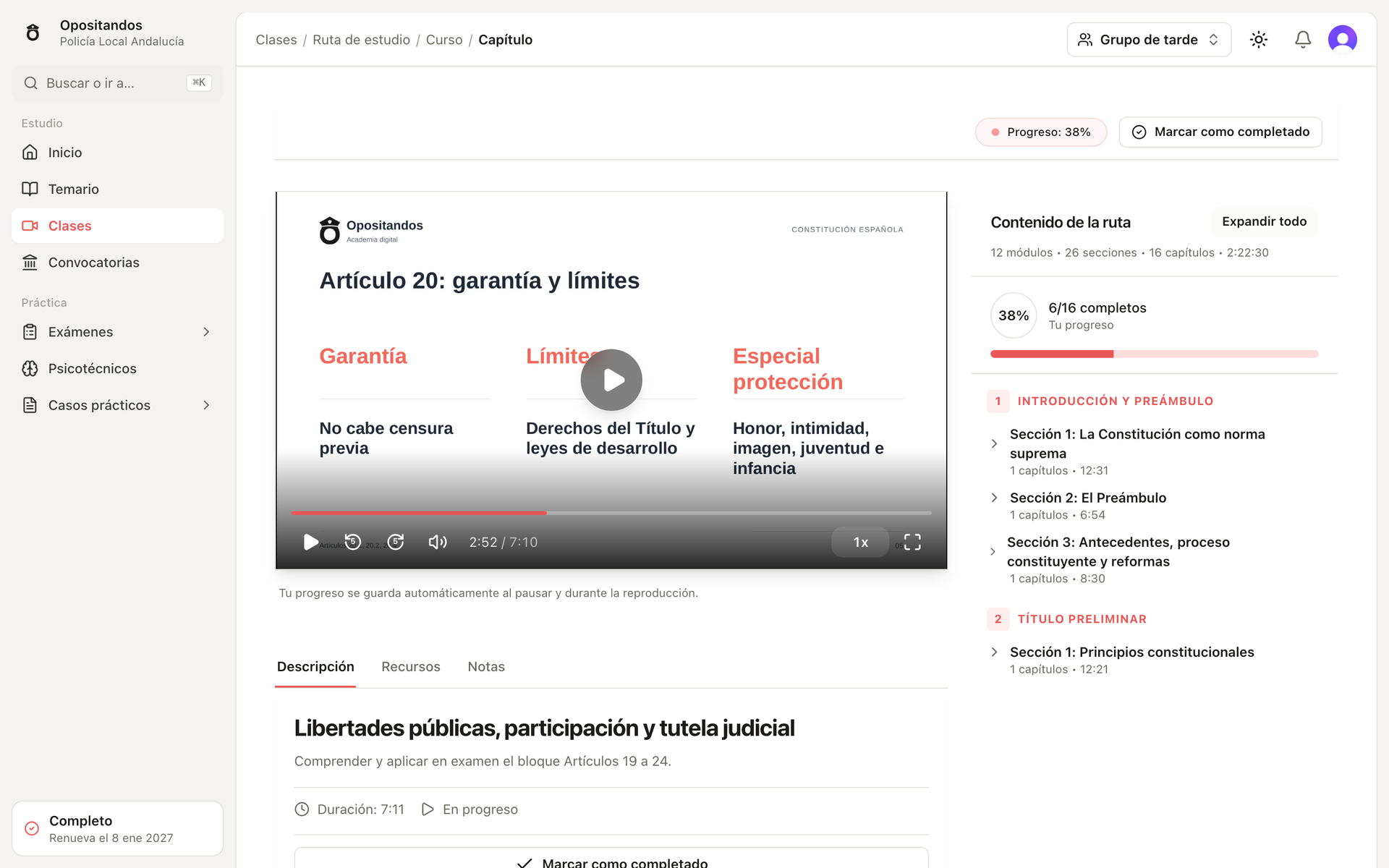Change the 1x playback speed
Screen dimensions: 1389x868
click(860, 542)
